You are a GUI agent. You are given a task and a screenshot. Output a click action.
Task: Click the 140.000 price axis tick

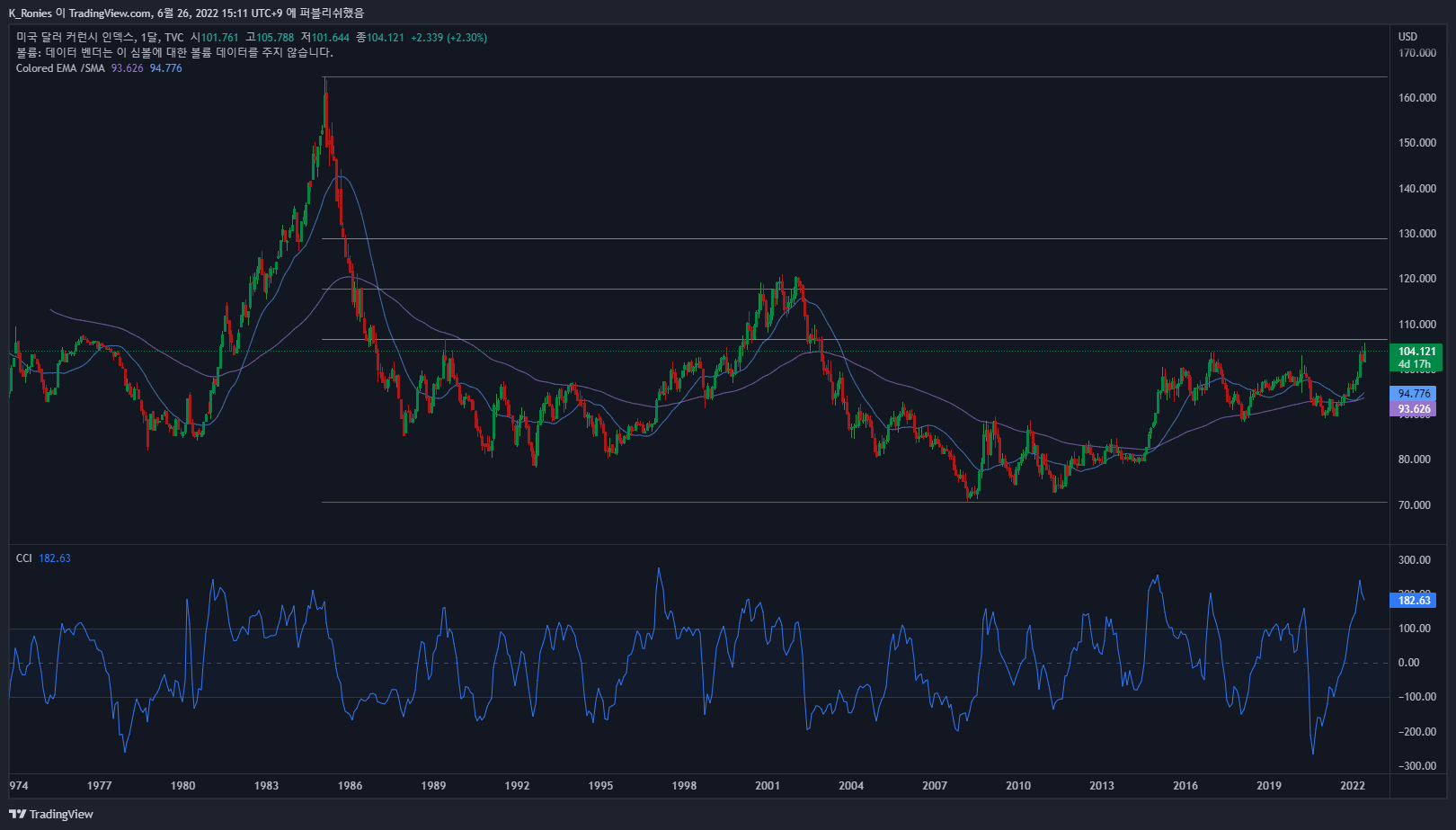(x=1417, y=189)
